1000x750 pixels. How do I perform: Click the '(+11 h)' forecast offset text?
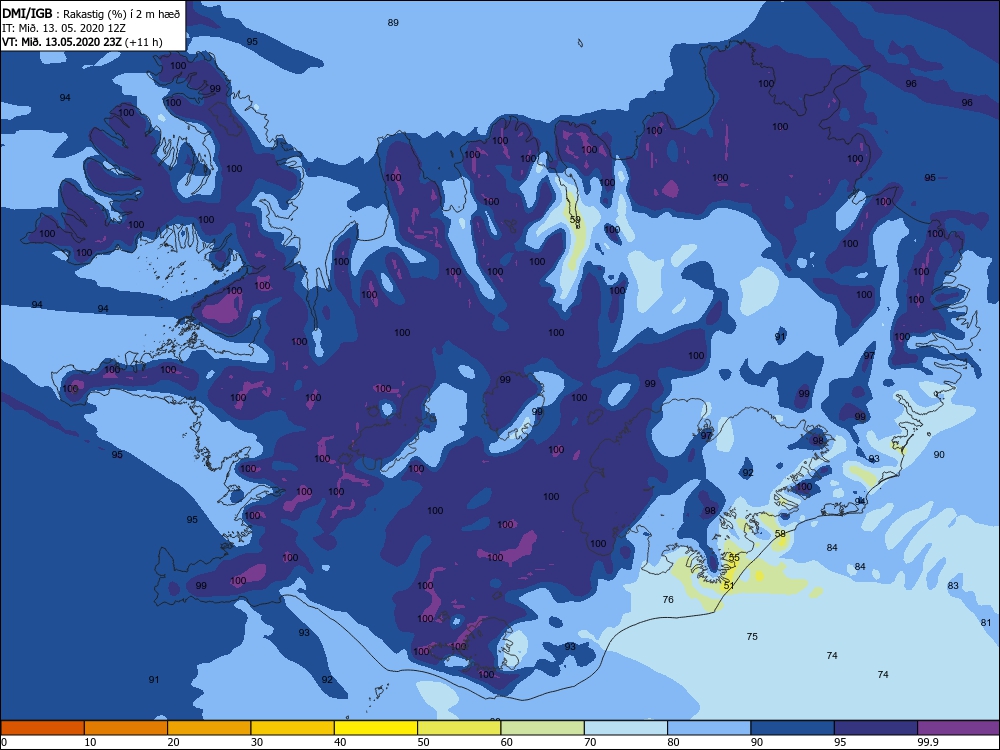point(144,42)
